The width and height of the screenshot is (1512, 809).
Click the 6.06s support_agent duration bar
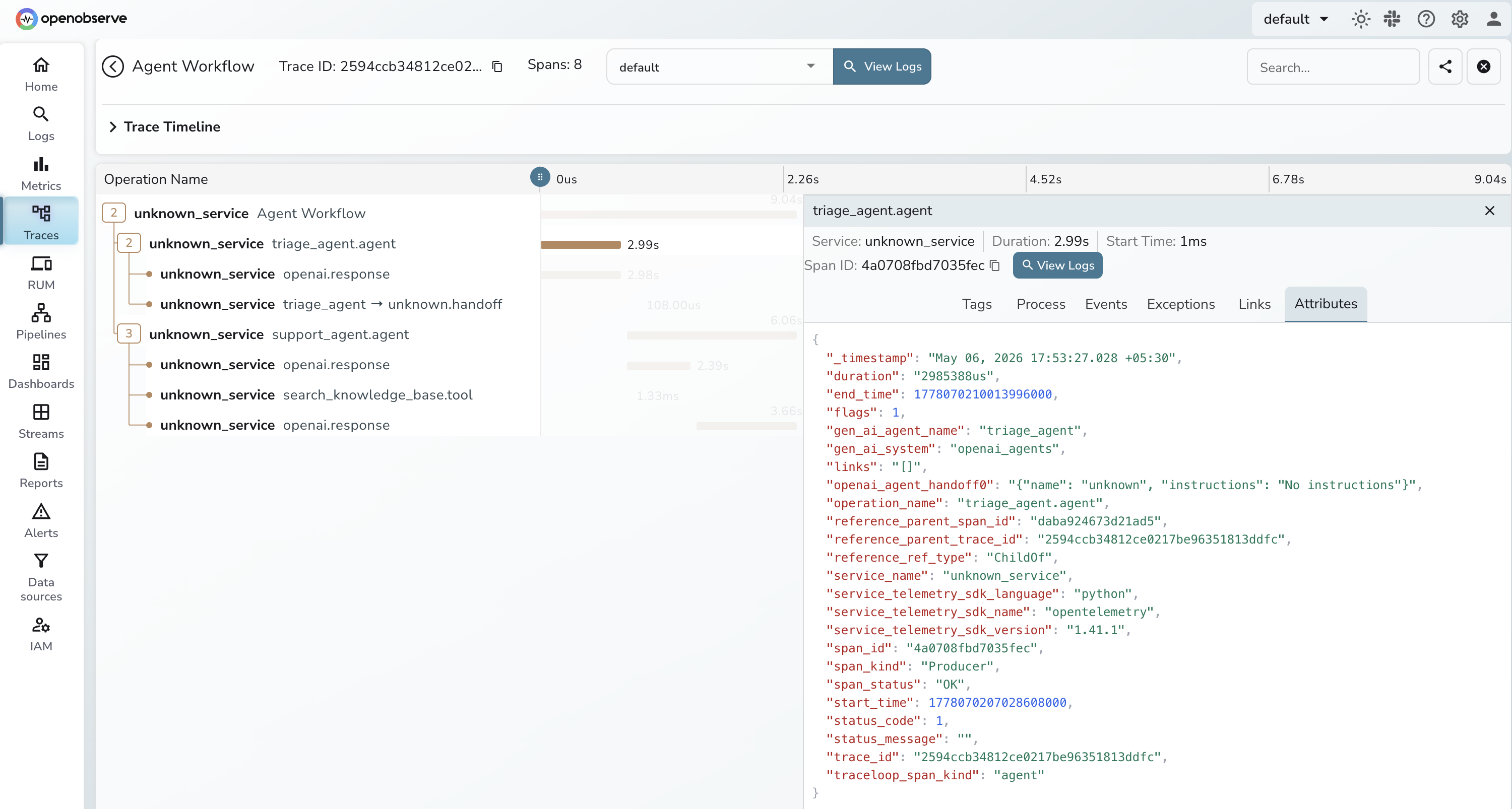click(x=711, y=335)
